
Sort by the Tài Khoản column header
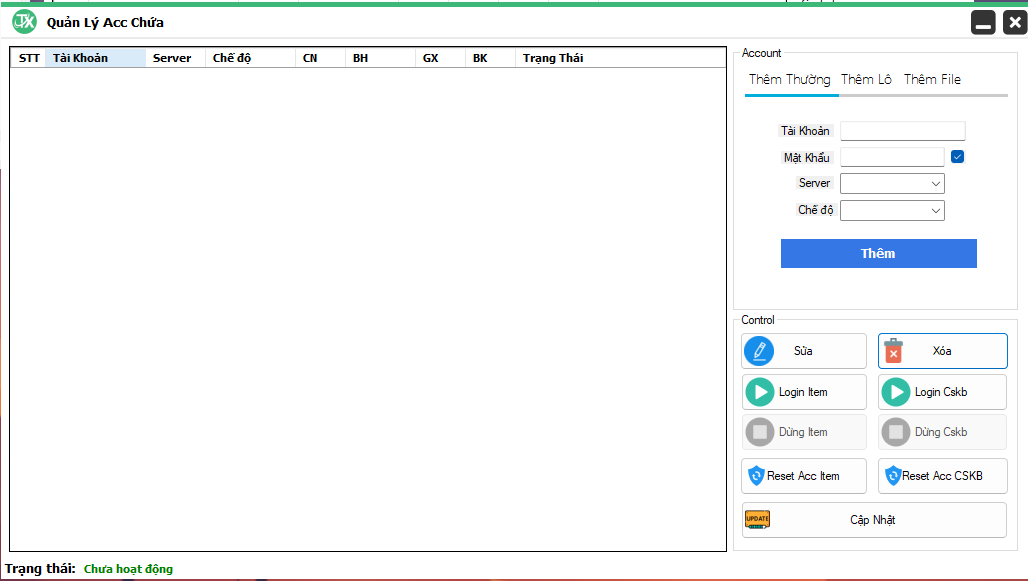[95, 58]
